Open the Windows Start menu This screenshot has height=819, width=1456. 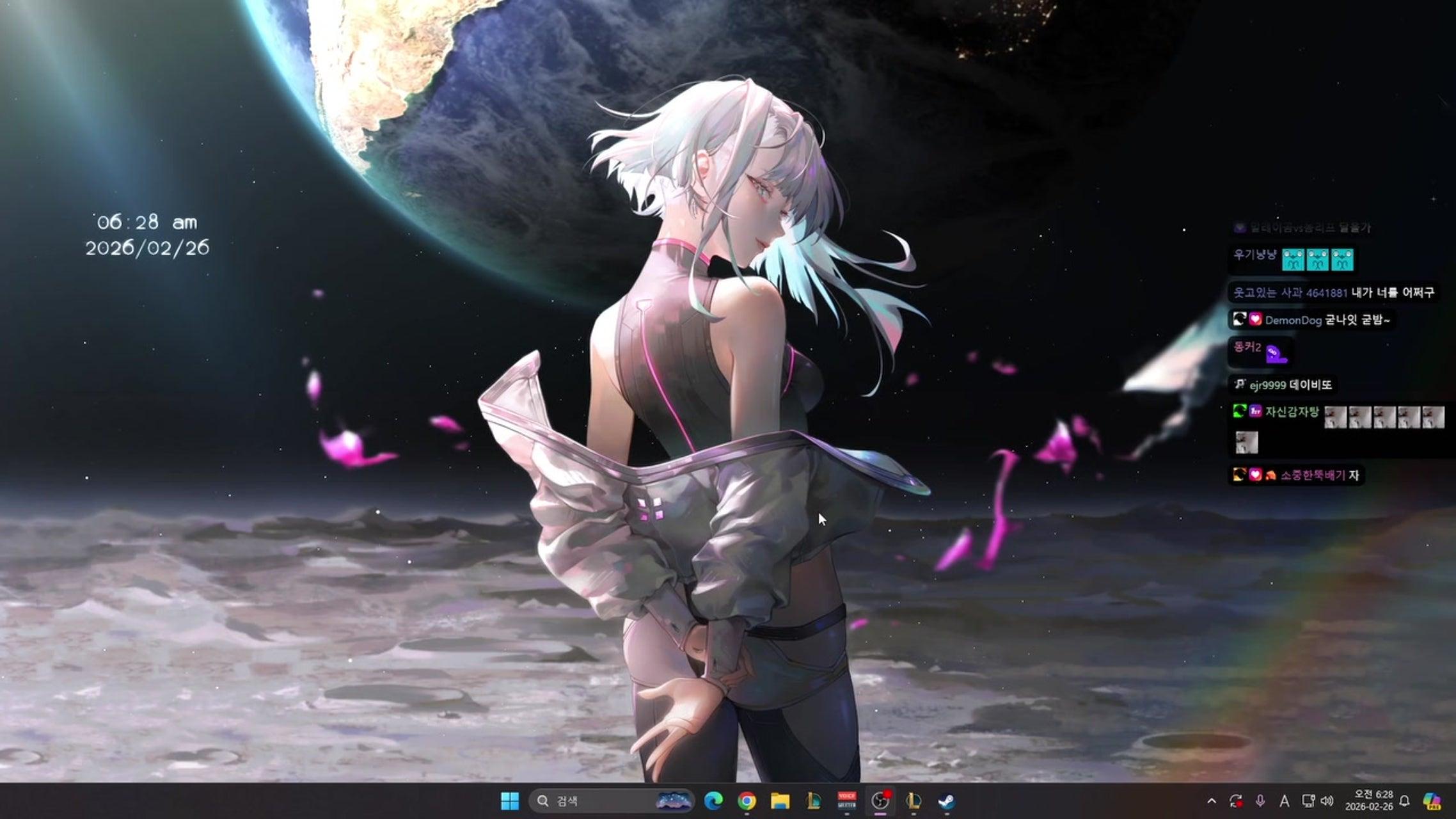[510, 800]
